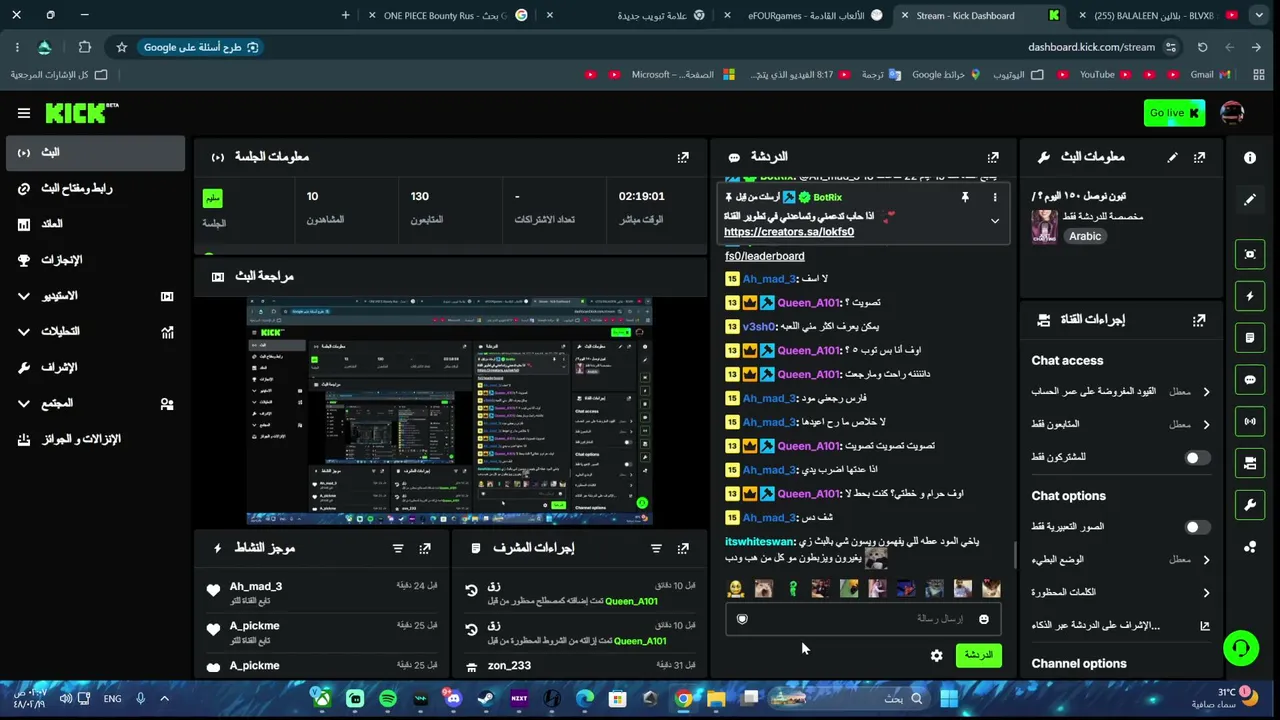Expand المجتمع (Community) section chevron
1280x720 pixels.
[x=24, y=403]
